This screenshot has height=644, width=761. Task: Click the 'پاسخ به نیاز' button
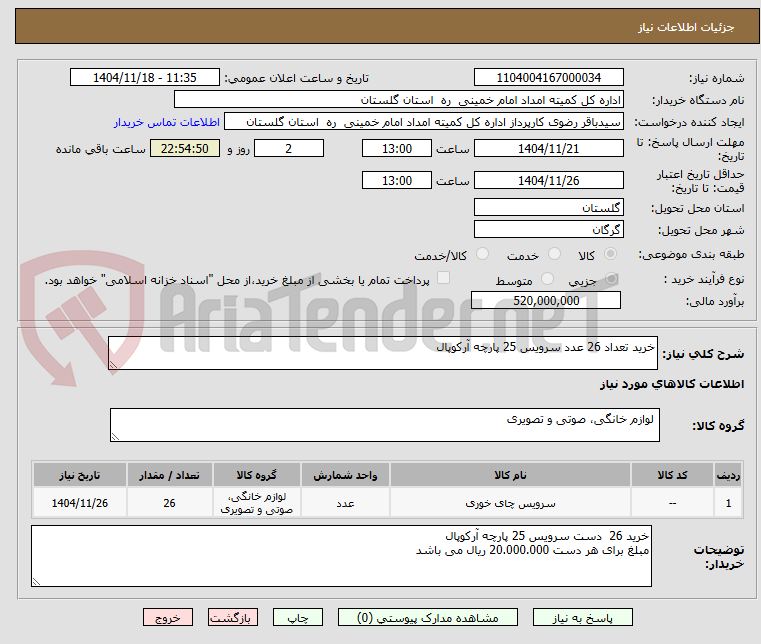coord(582,617)
